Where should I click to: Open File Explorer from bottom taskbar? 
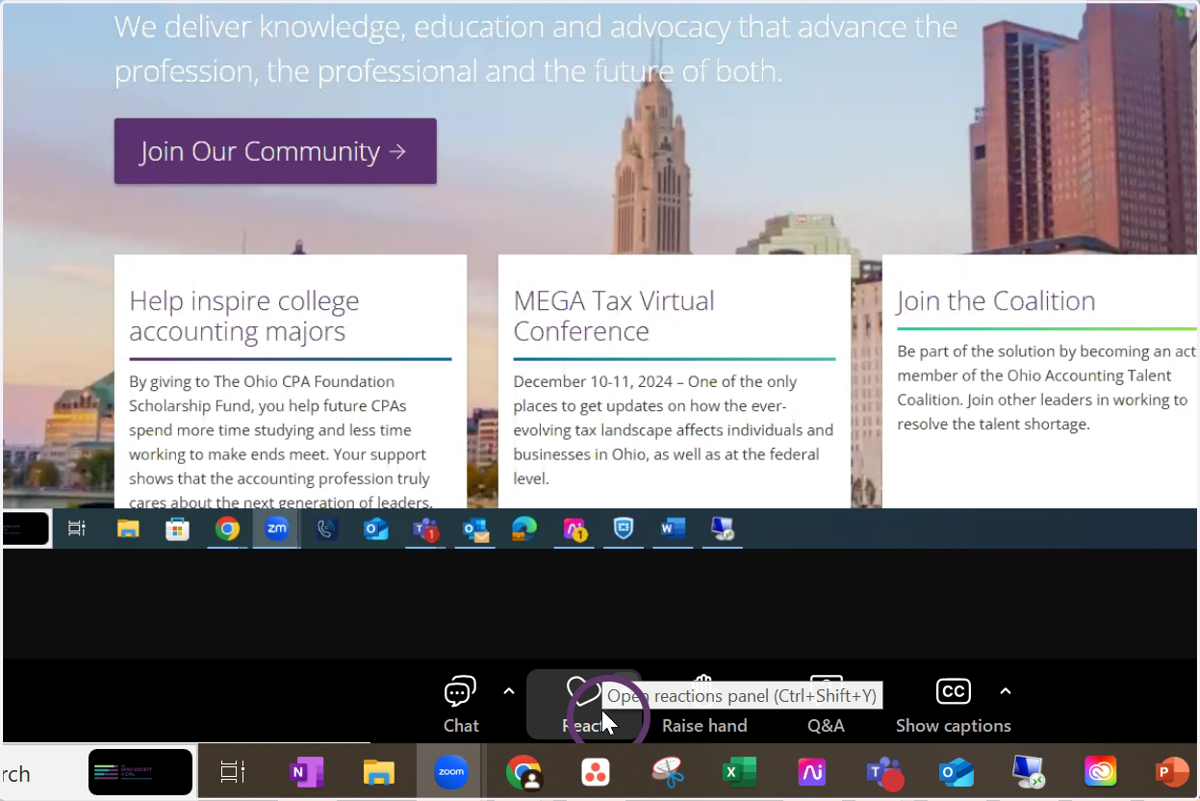pyautogui.click(x=379, y=772)
